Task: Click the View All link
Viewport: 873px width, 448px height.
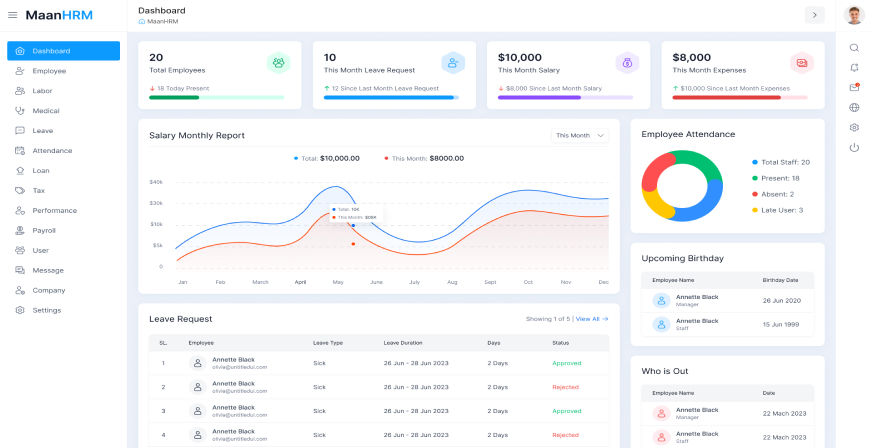Action: 591,319
